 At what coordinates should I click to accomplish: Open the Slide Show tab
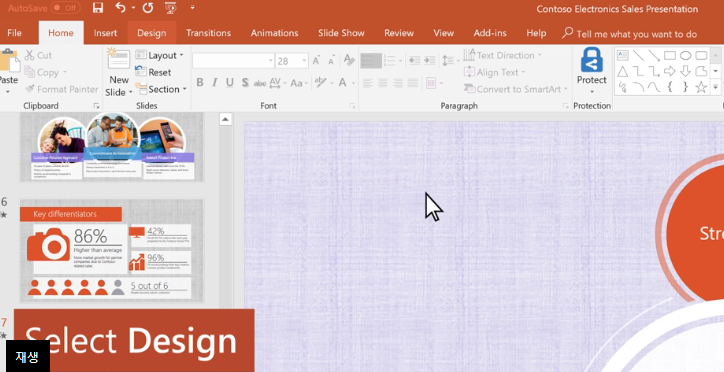[x=341, y=33]
